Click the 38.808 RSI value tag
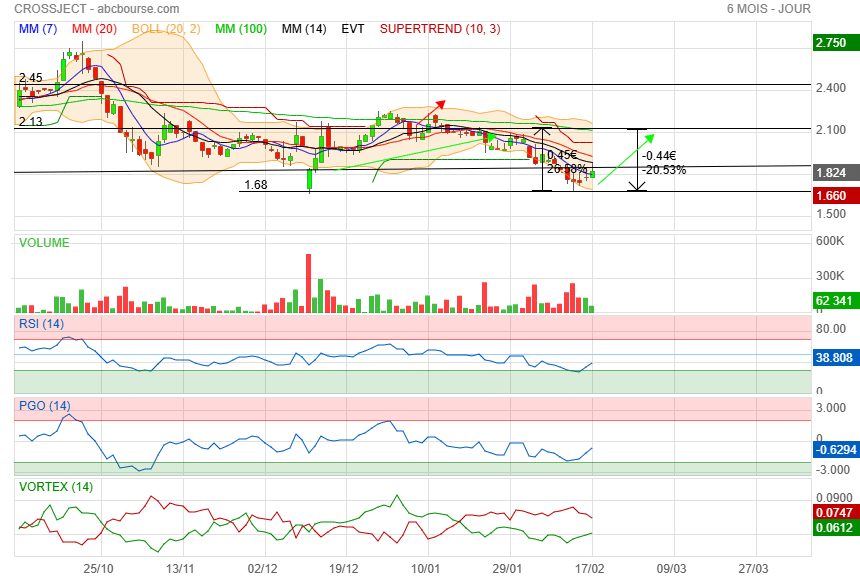 (x=834, y=358)
